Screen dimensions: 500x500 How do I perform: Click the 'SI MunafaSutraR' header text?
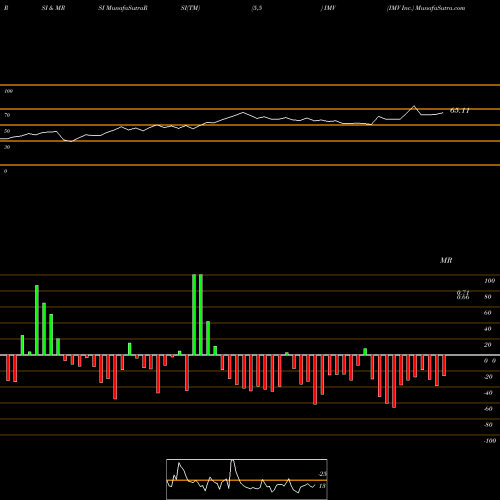pyautogui.click(x=123, y=8)
